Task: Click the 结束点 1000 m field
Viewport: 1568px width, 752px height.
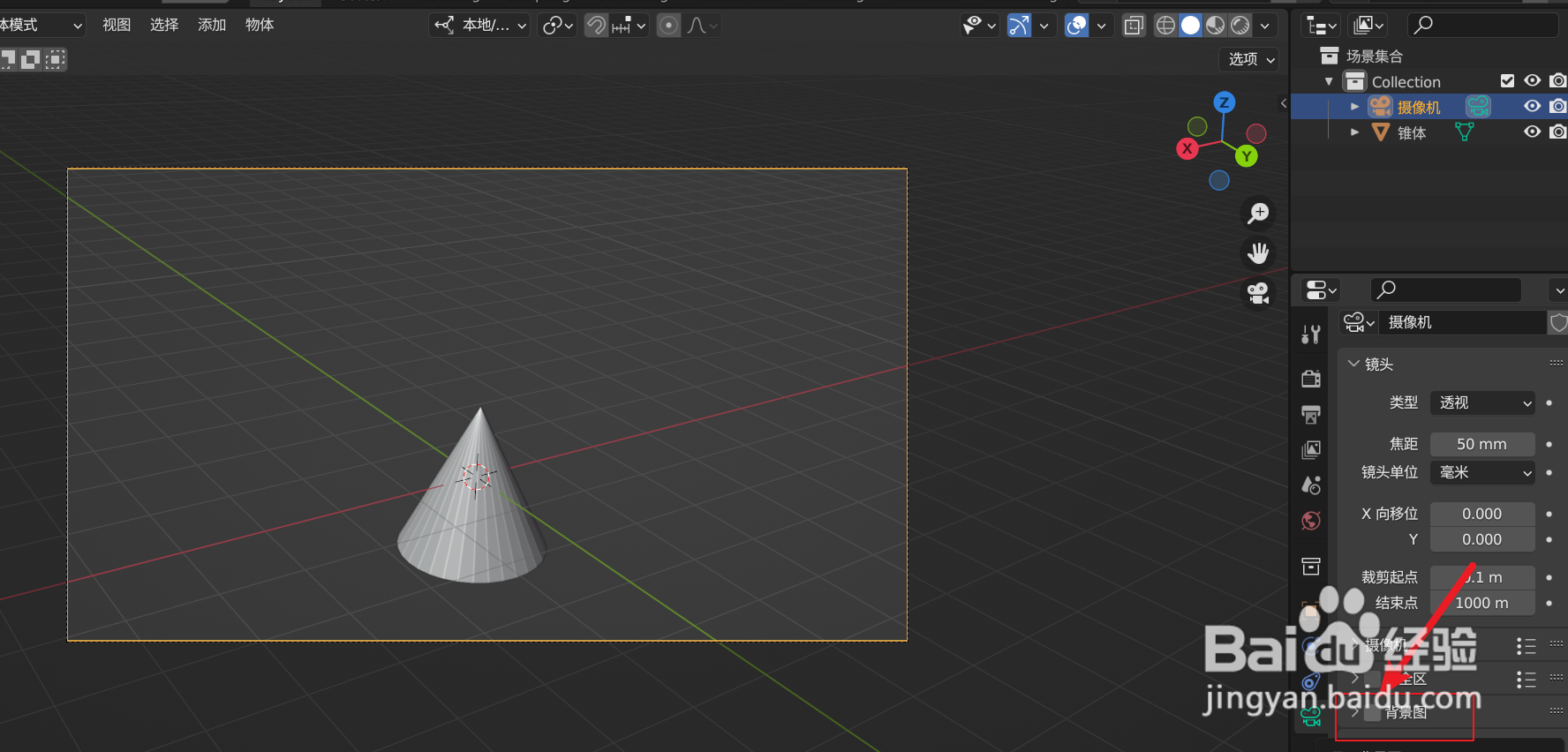Action: [x=1482, y=603]
